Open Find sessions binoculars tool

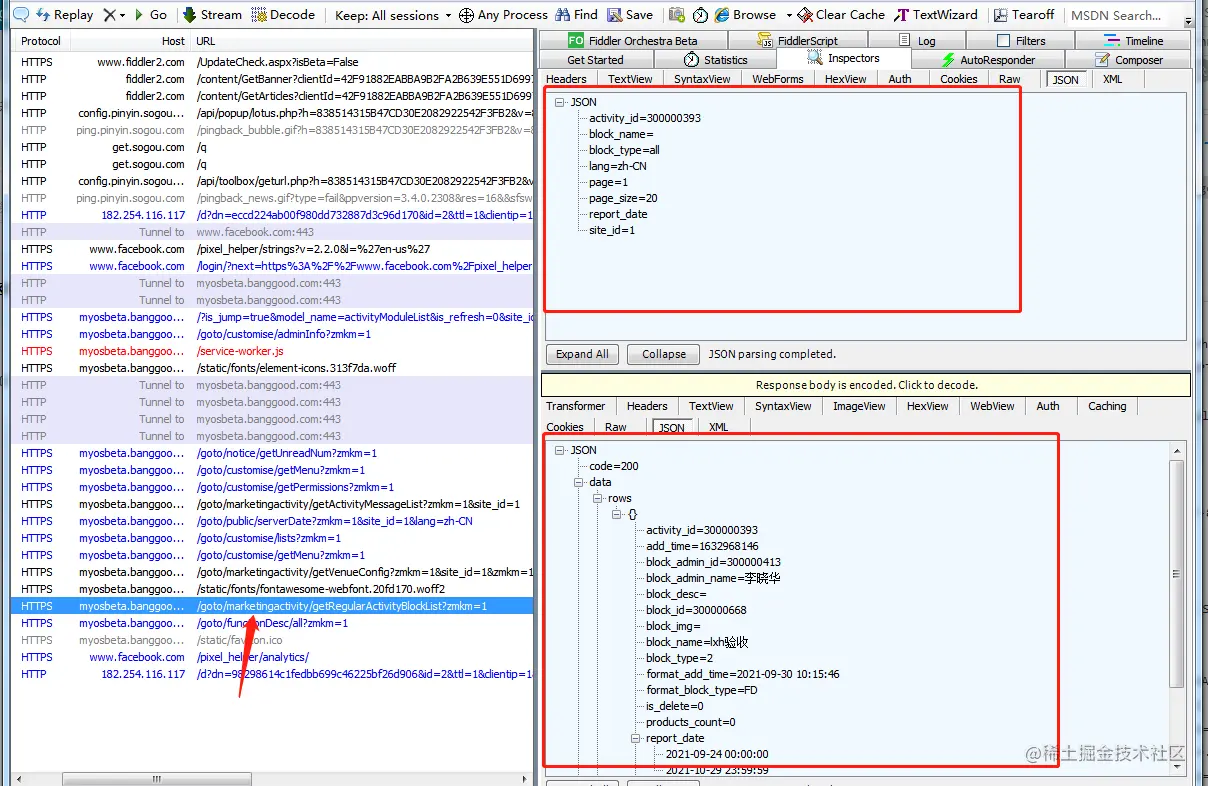coord(577,15)
